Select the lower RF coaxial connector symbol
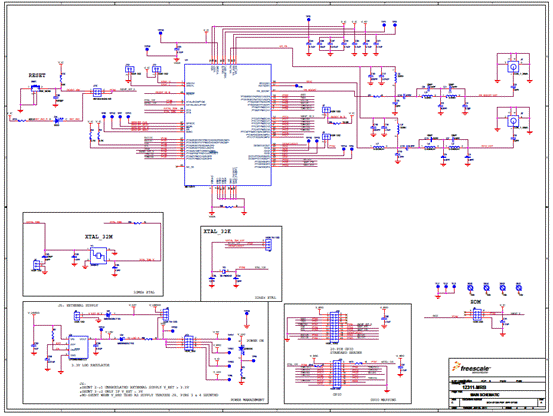The image size is (553, 416). pyautogui.click(x=513, y=121)
